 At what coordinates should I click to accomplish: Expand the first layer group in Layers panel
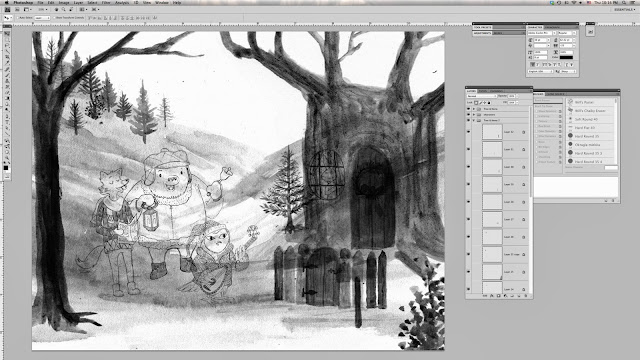474,109
